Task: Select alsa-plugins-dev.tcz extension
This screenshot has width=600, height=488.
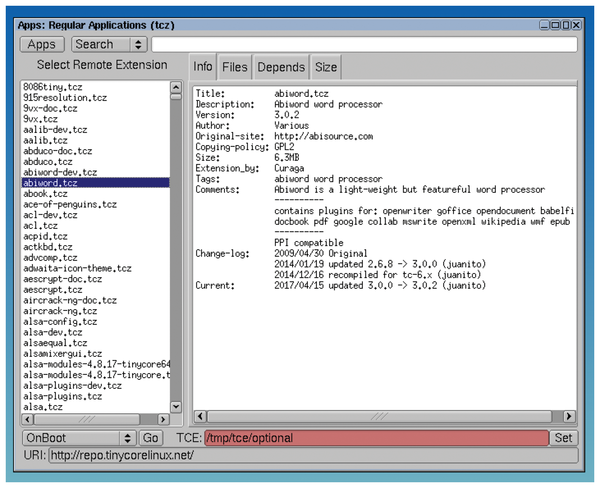Action: (x=95, y=385)
